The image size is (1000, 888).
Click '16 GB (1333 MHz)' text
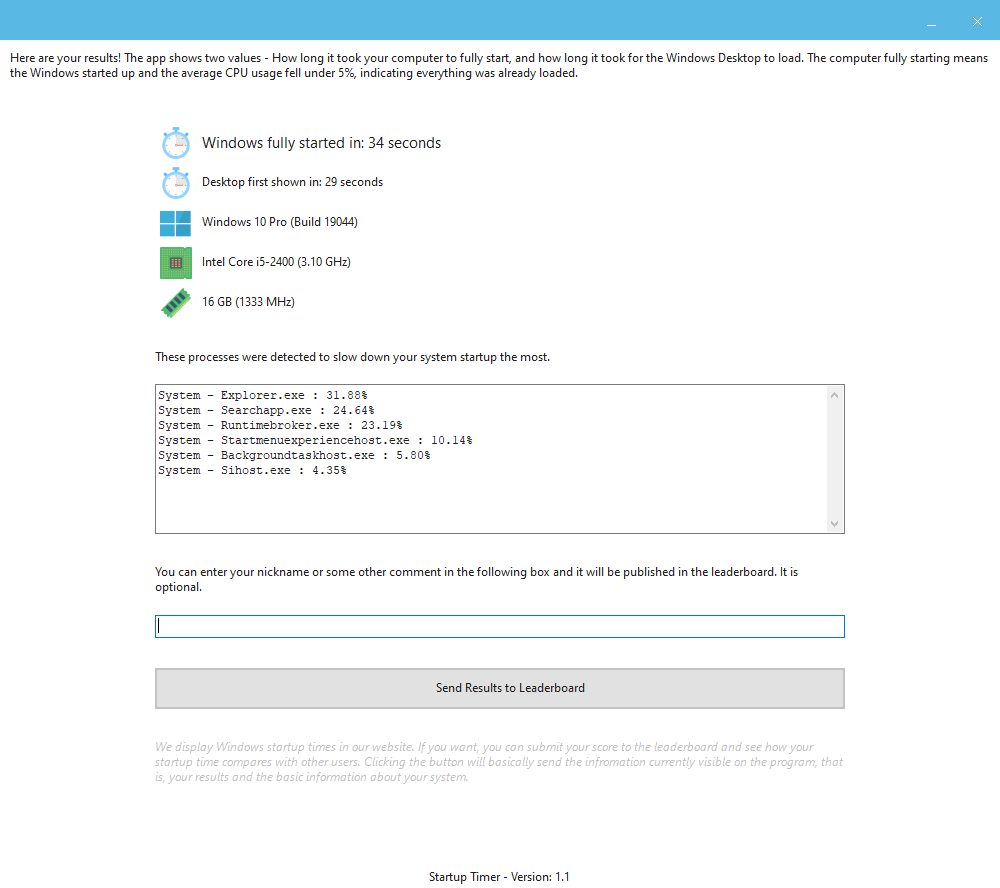pyautogui.click(x=248, y=302)
